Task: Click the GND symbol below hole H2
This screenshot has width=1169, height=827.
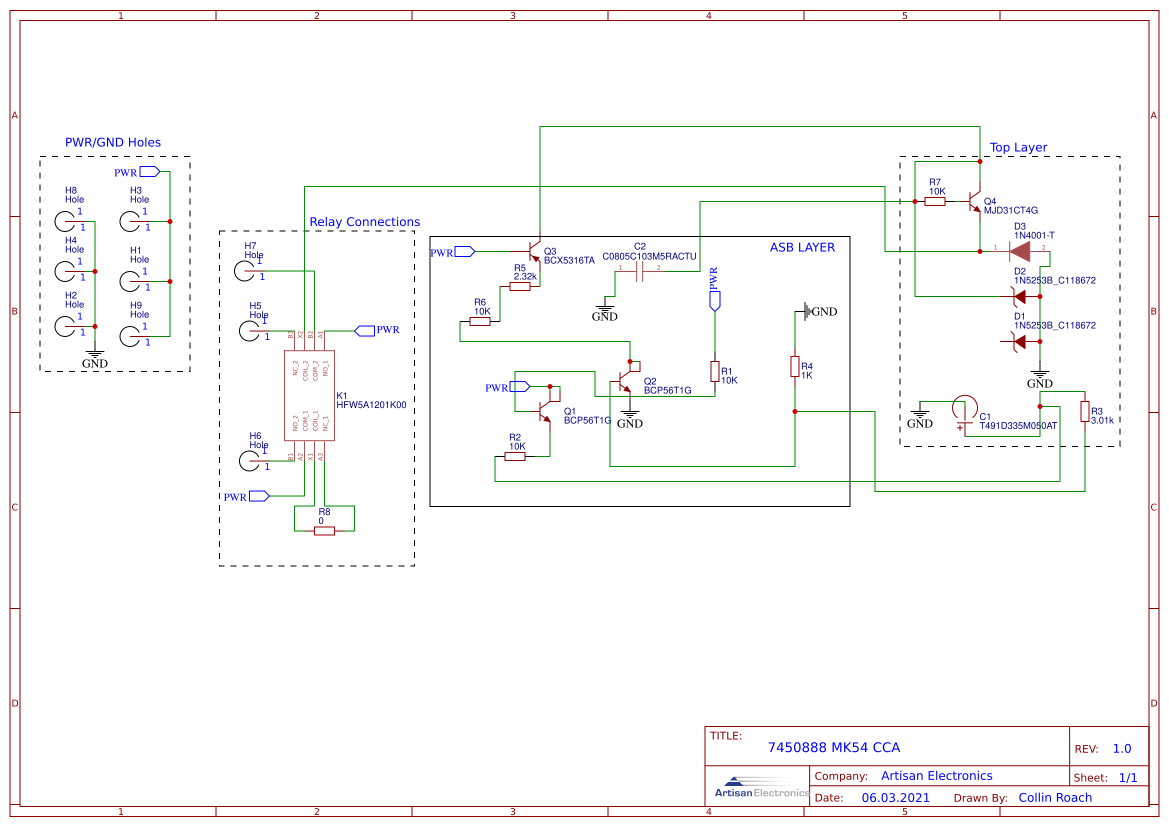Action: pos(95,353)
